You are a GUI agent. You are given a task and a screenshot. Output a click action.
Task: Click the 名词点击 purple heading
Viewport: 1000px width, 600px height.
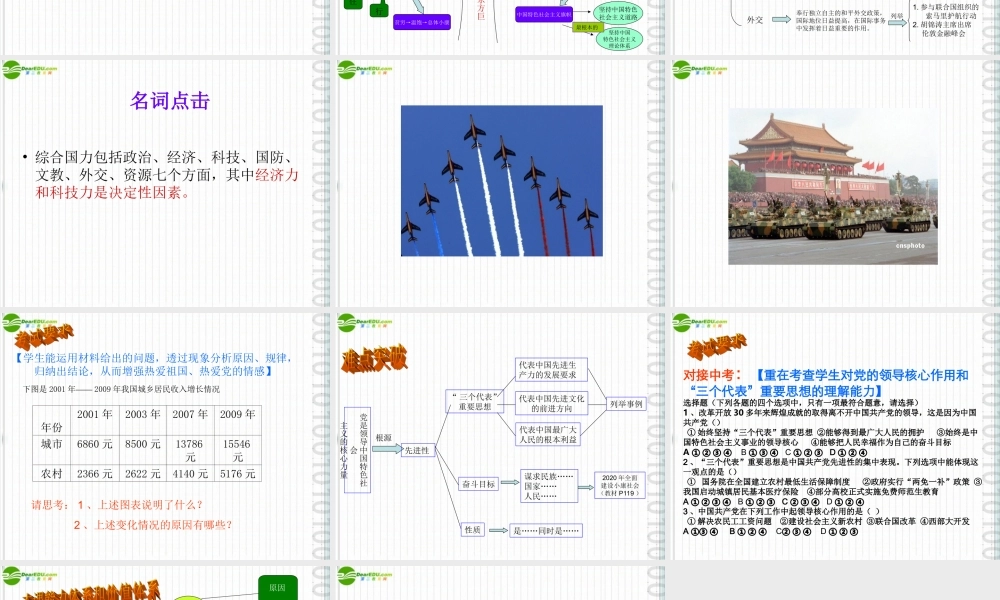point(170,101)
